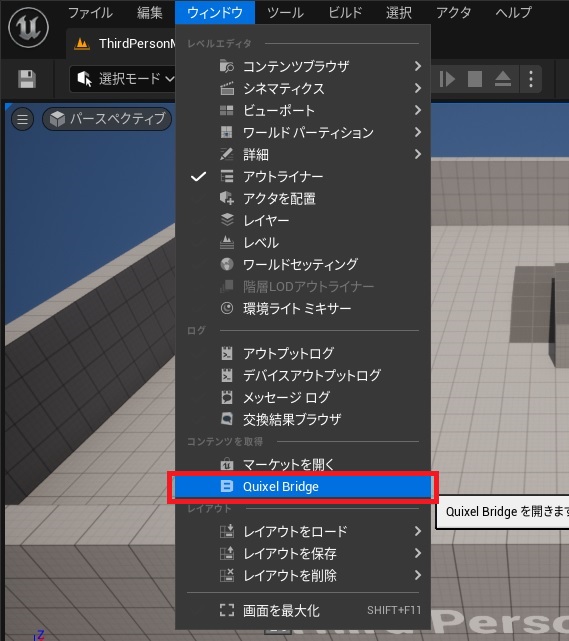The height and width of the screenshot is (641, 569).
Task: Click the 画面を最大化 fullscreen icon
Action: click(x=227, y=610)
